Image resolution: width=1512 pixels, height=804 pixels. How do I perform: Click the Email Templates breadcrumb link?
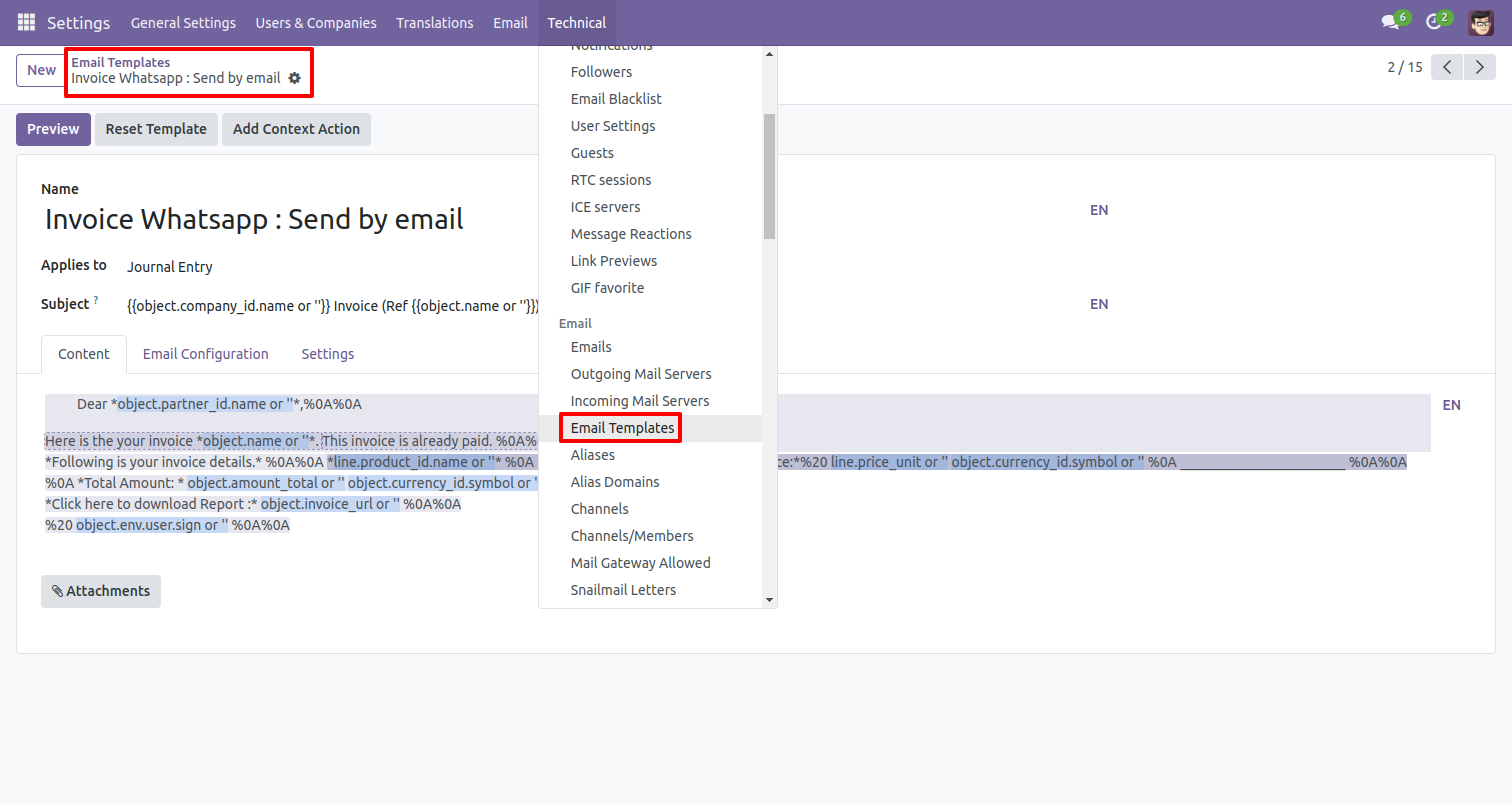[x=120, y=62]
